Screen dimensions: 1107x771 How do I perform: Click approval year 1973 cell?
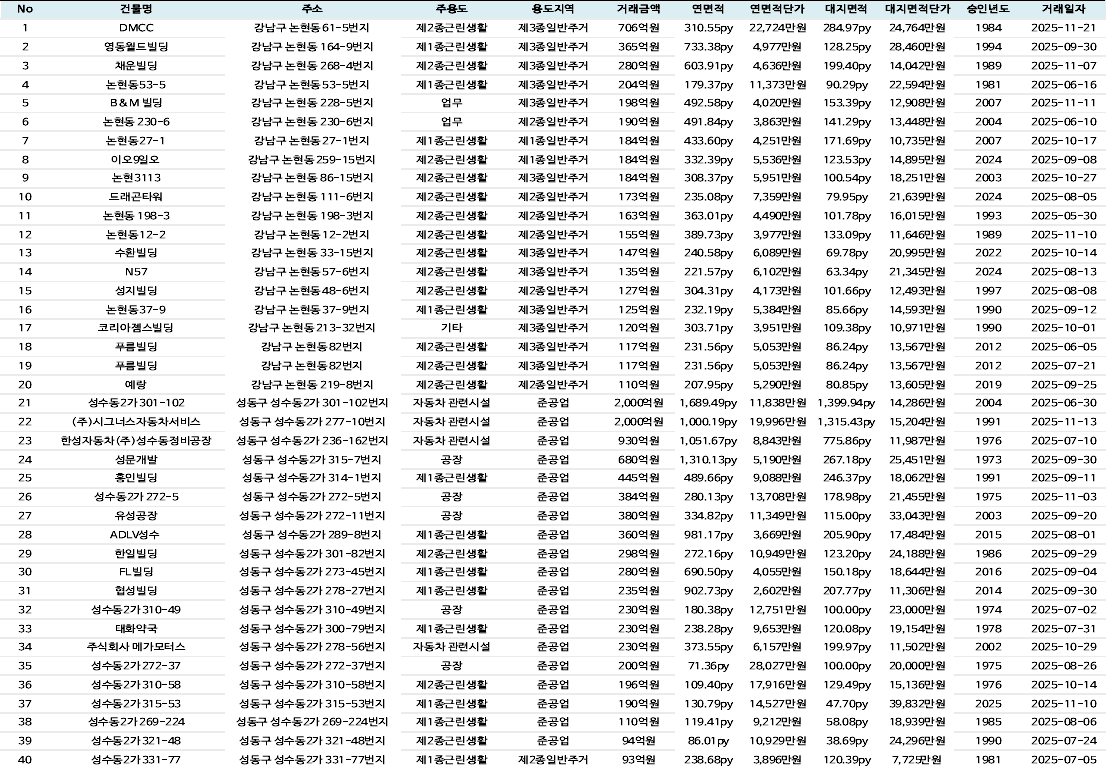988,460
